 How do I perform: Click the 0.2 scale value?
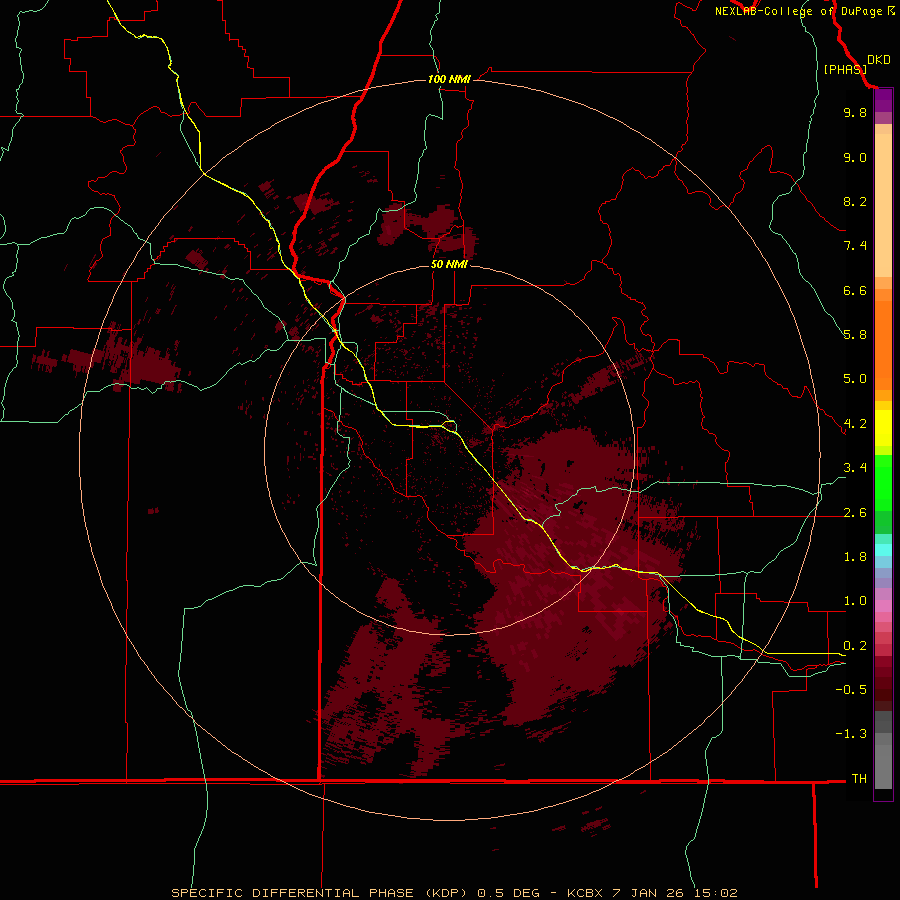[855, 646]
